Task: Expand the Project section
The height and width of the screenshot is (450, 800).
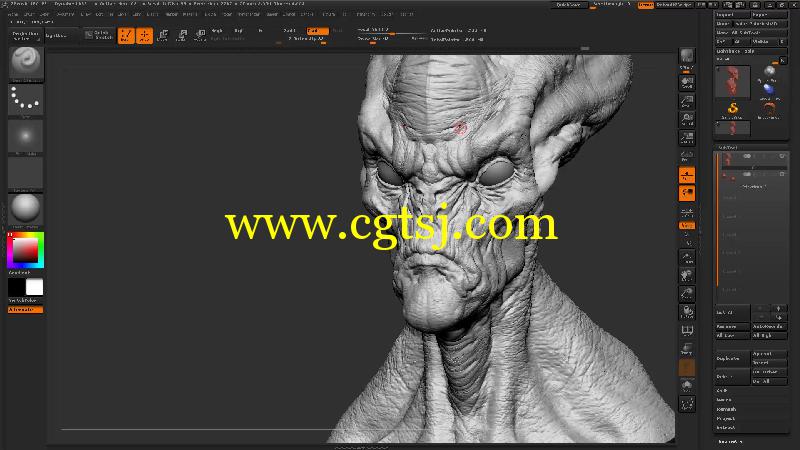Action: pyautogui.click(x=726, y=418)
